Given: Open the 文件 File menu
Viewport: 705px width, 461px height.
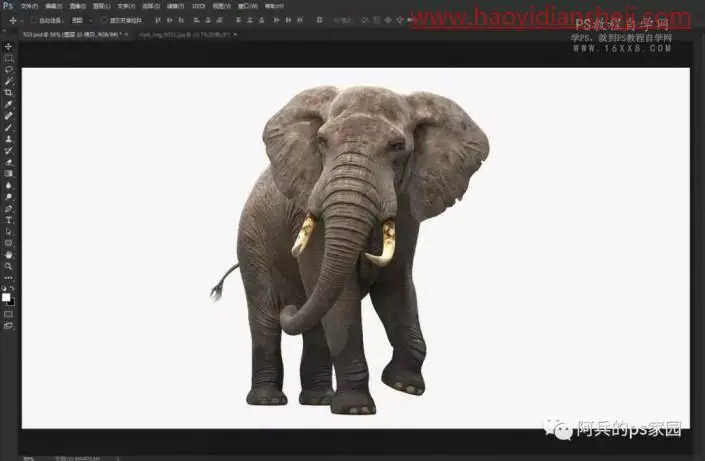Looking at the screenshot, I should pyautogui.click(x=29, y=6).
